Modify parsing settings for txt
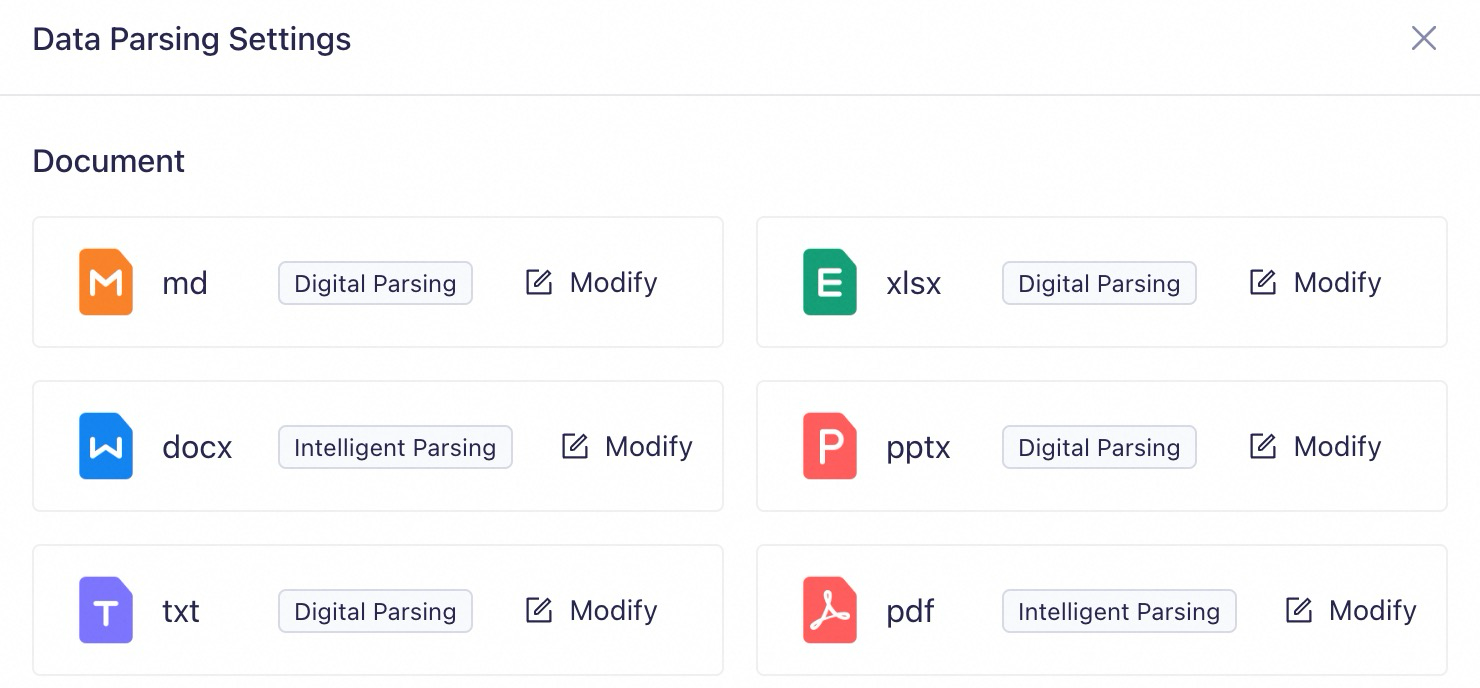 coord(591,610)
